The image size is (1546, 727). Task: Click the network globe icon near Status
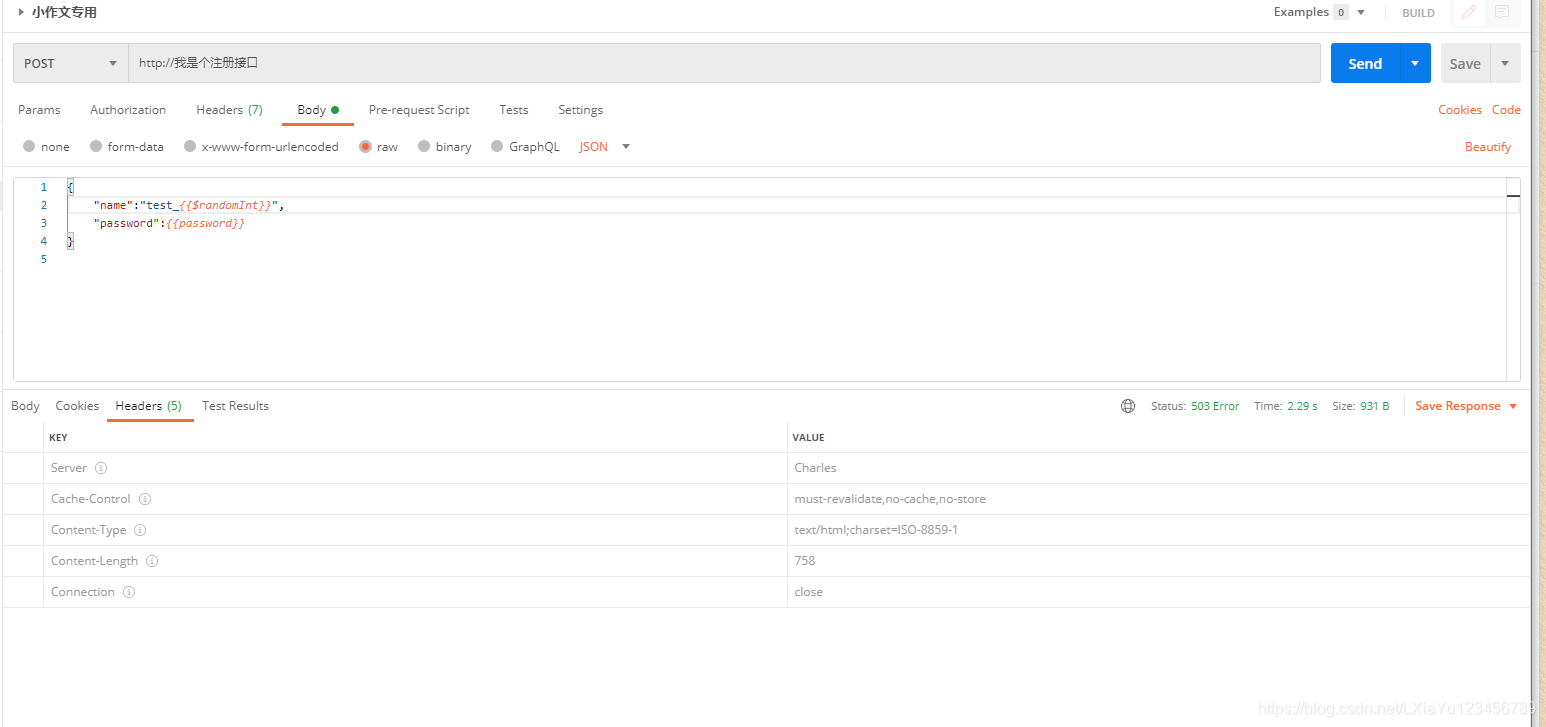coord(1128,406)
